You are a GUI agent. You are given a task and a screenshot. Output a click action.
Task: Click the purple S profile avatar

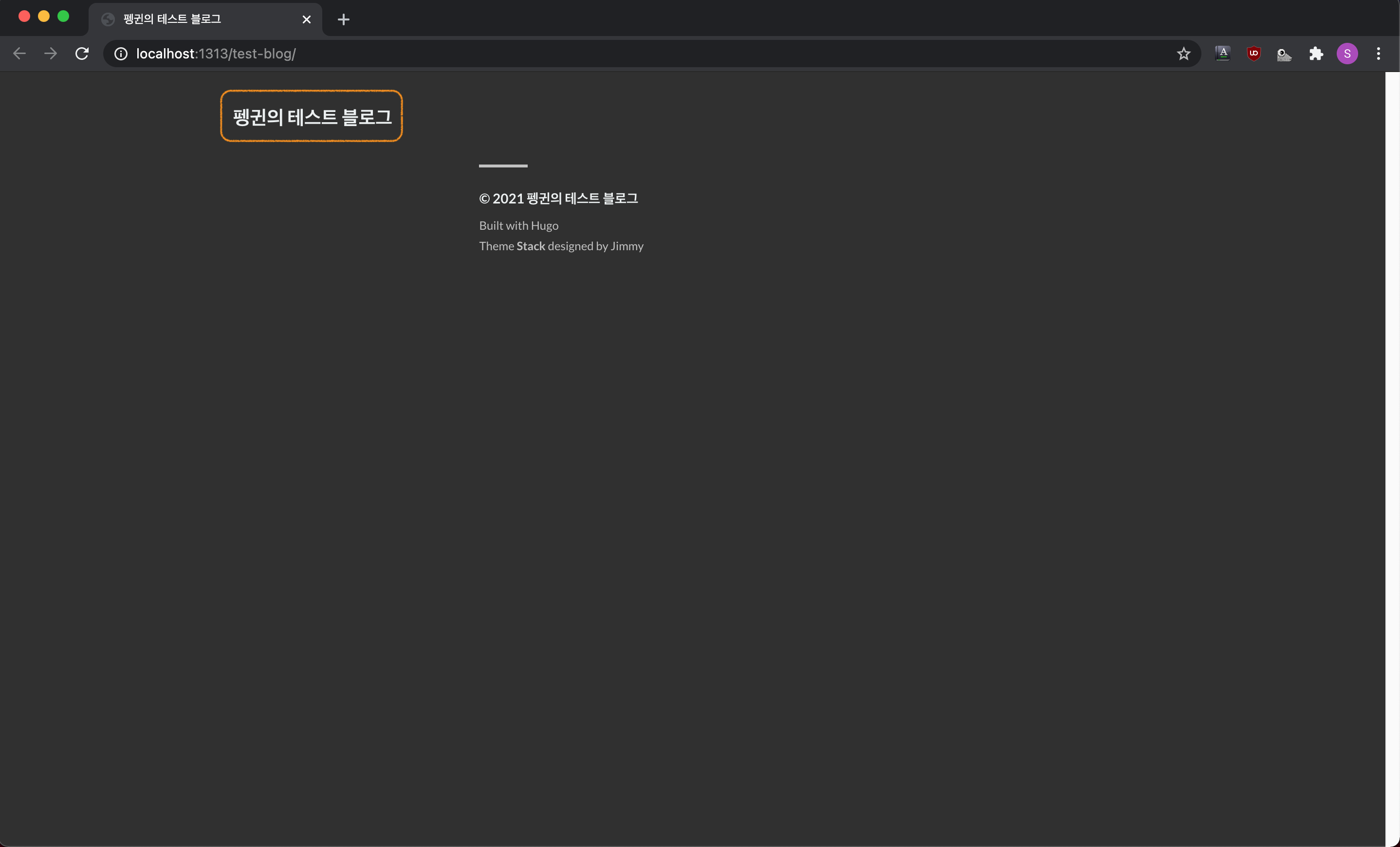click(1347, 54)
